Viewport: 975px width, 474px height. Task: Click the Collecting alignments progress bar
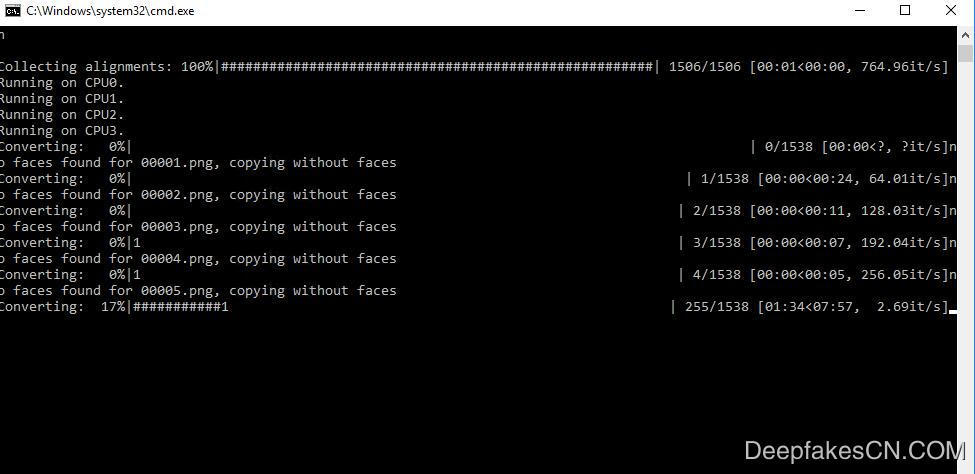click(x=437, y=67)
